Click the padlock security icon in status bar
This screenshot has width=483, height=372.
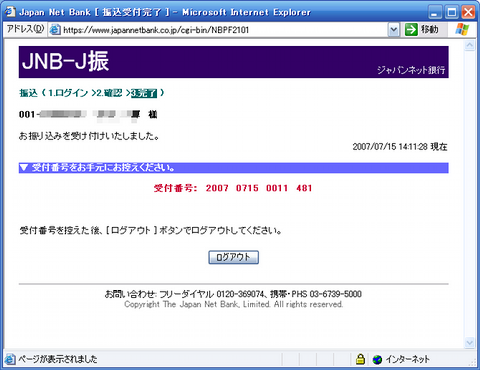pos(360,359)
